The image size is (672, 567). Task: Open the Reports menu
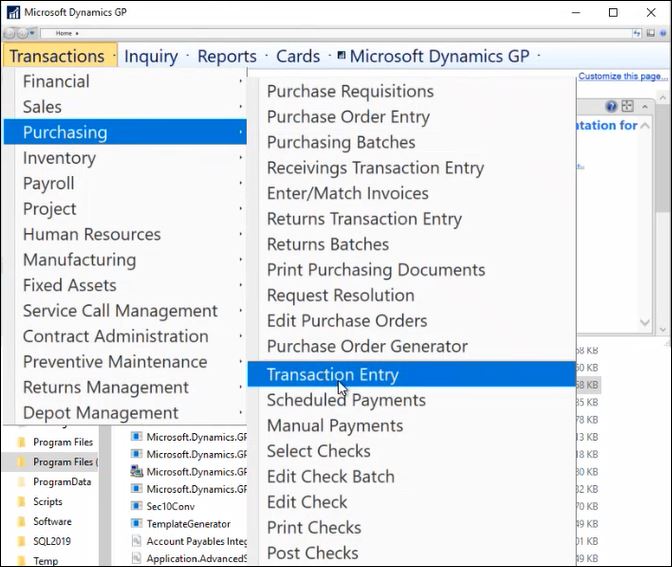click(x=227, y=56)
